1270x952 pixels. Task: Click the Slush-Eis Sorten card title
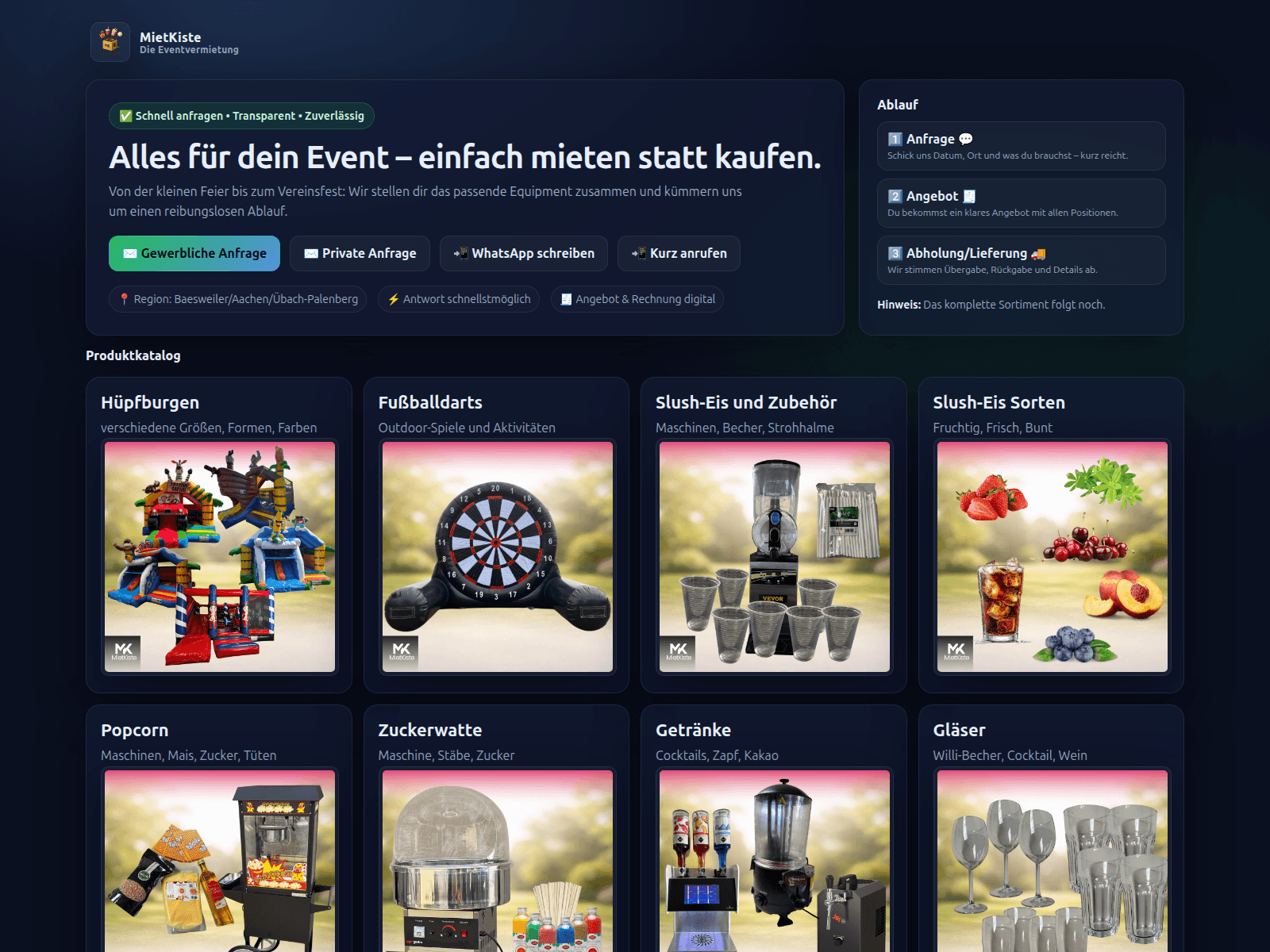point(999,402)
